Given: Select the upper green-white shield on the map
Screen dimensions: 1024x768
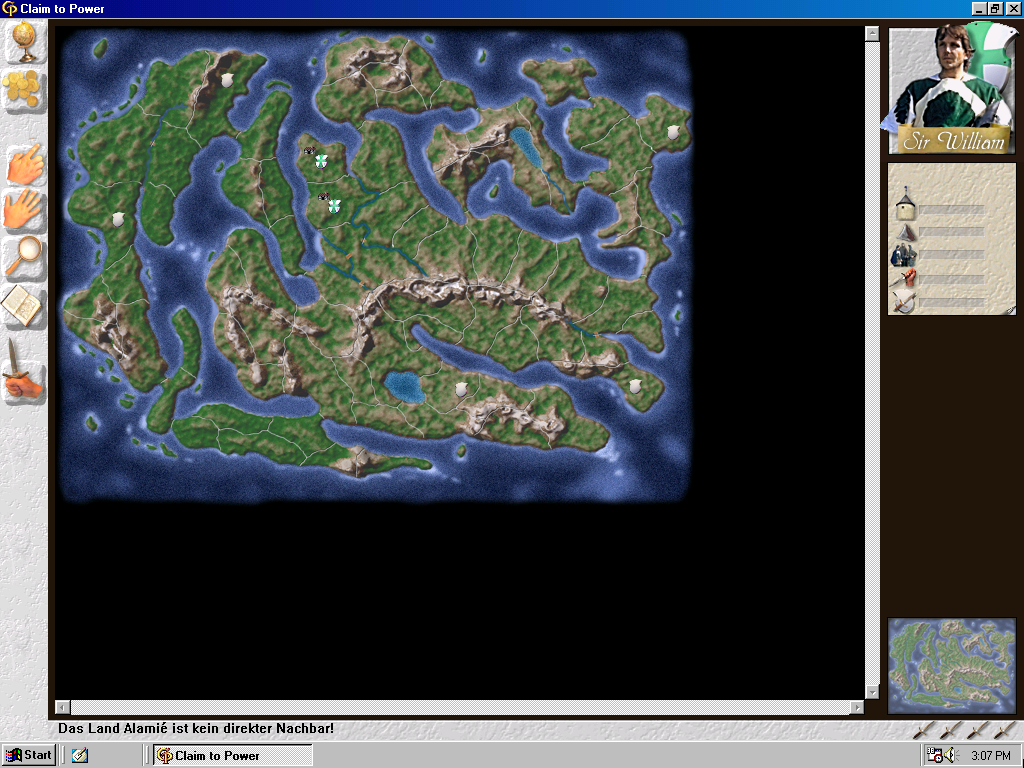Looking at the screenshot, I should 321,161.
